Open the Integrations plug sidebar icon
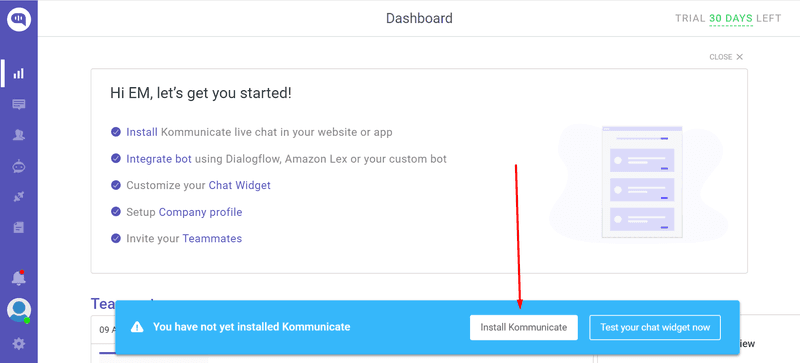Viewport: 800px width, 363px height. (19, 197)
